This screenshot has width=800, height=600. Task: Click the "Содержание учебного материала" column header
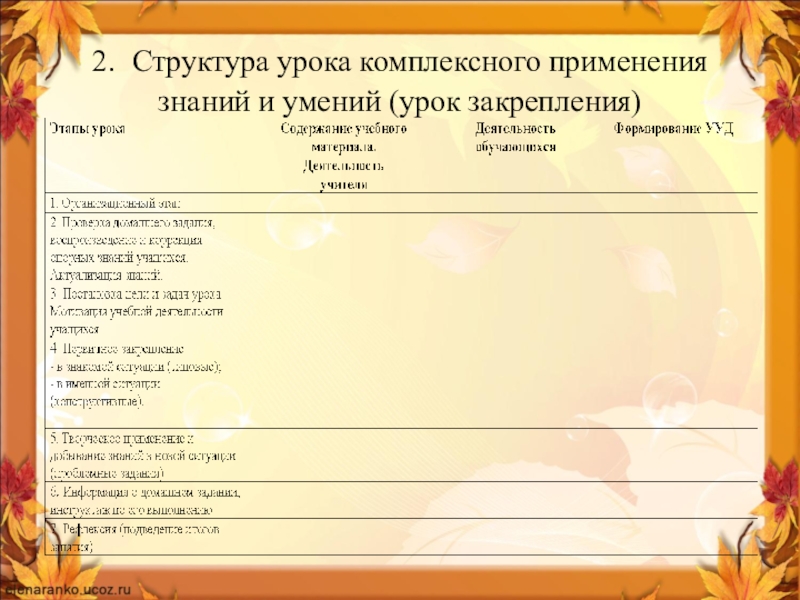coord(343,138)
